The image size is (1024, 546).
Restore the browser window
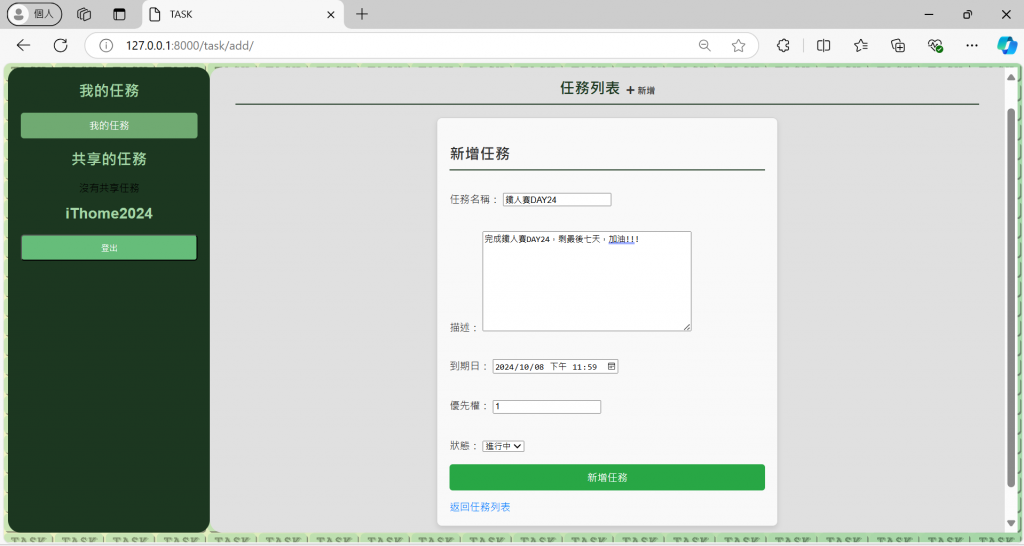[x=967, y=14]
